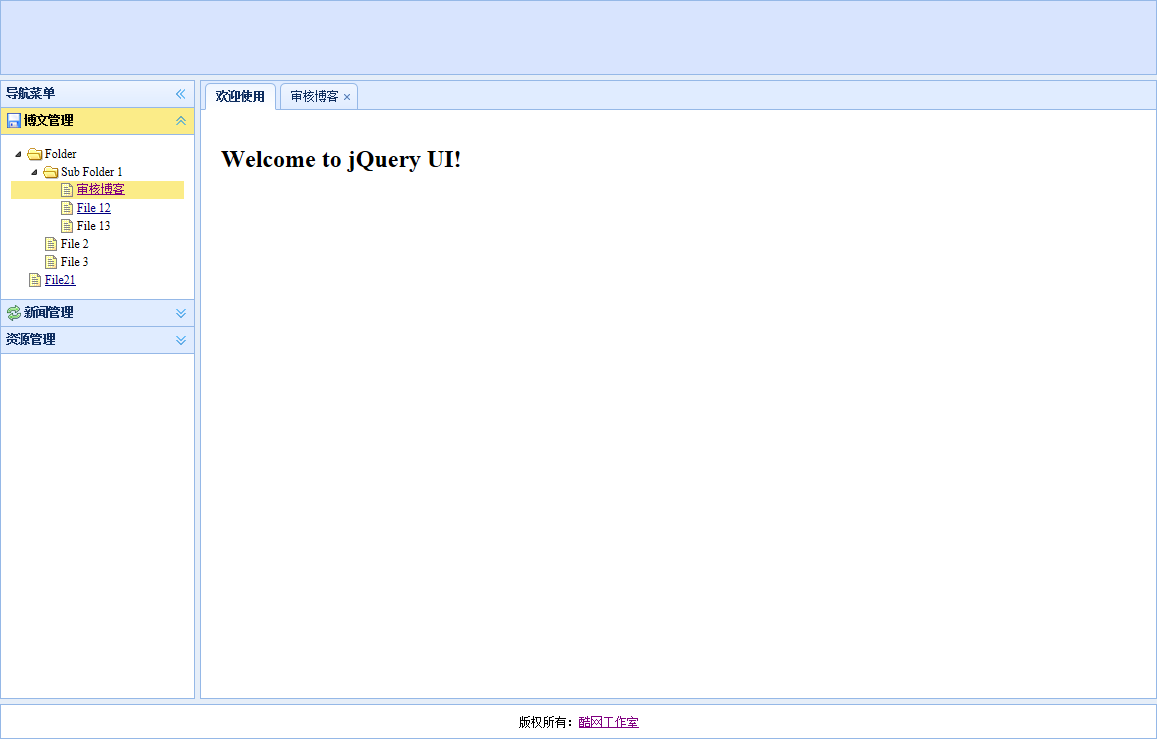Viewport: 1157px width, 739px height.
Task: Open the highlighted 审核博客 tree link
Action: 102,189
